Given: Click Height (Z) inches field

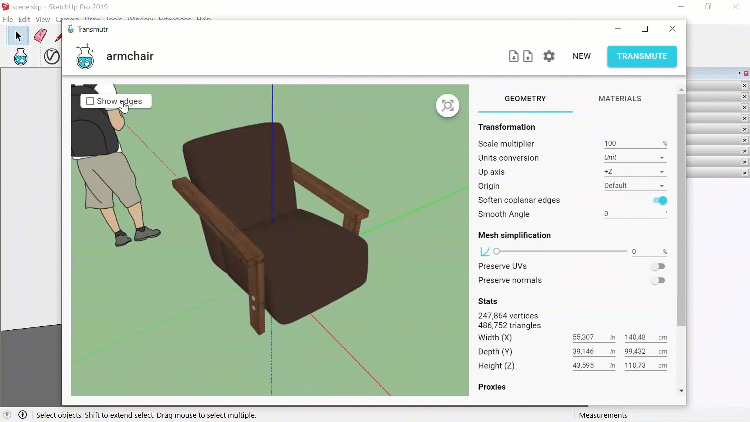Looking at the screenshot, I should coord(594,366).
